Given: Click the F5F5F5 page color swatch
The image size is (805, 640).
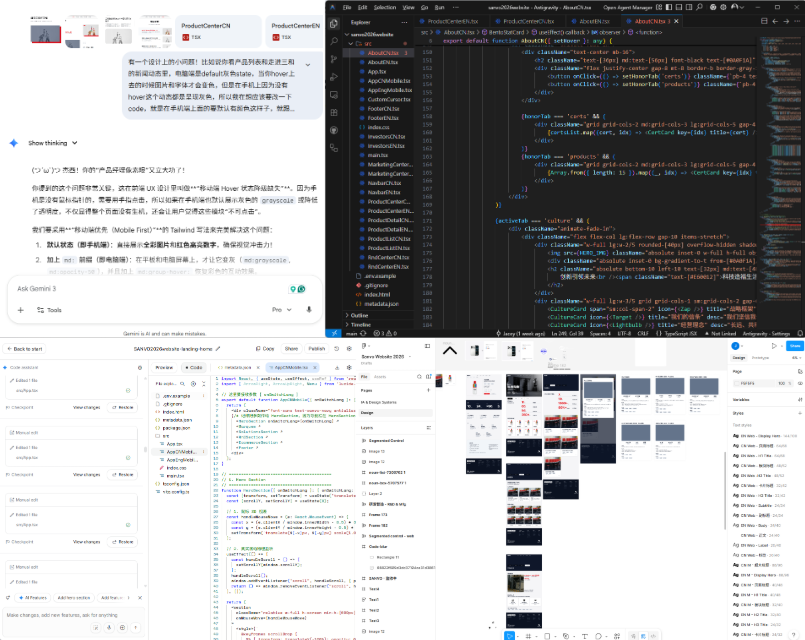Looking at the screenshot, I should 737,382.
